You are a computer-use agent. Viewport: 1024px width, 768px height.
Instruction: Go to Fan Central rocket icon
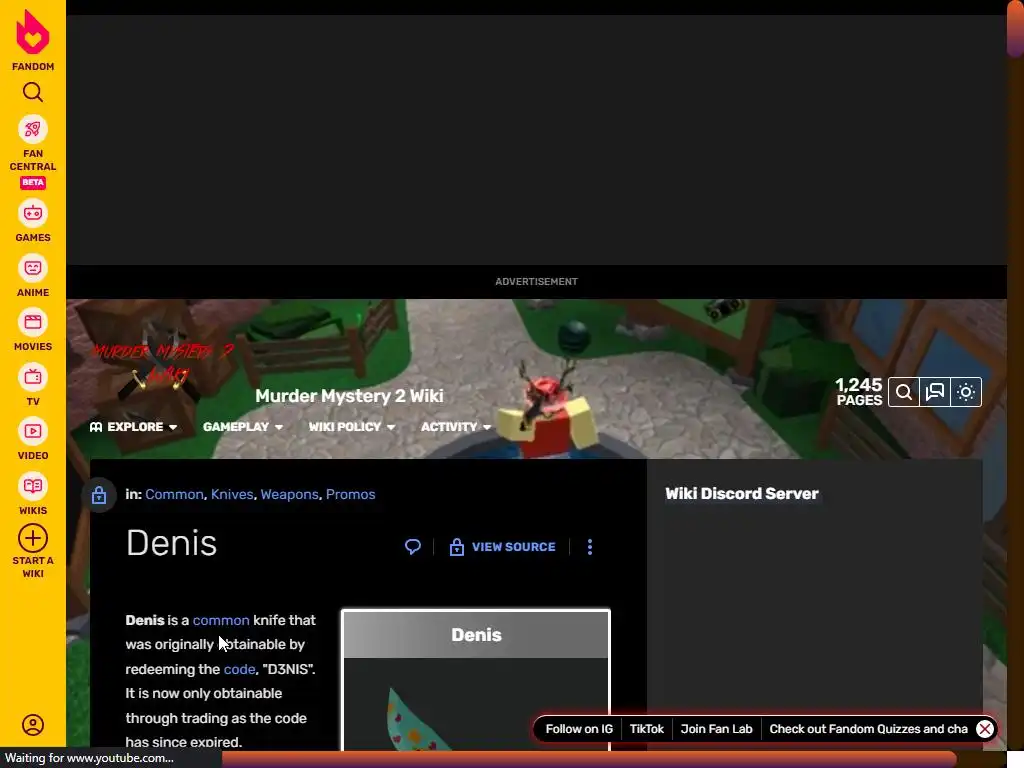coord(33,129)
